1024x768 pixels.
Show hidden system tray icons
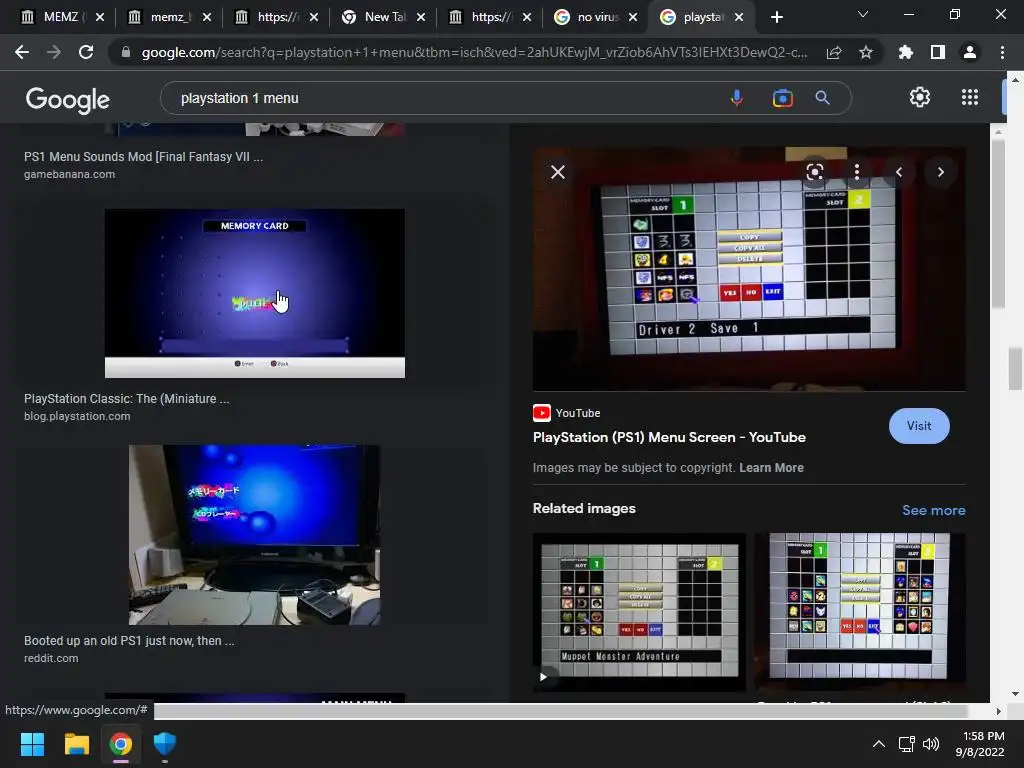click(x=879, y=744)
